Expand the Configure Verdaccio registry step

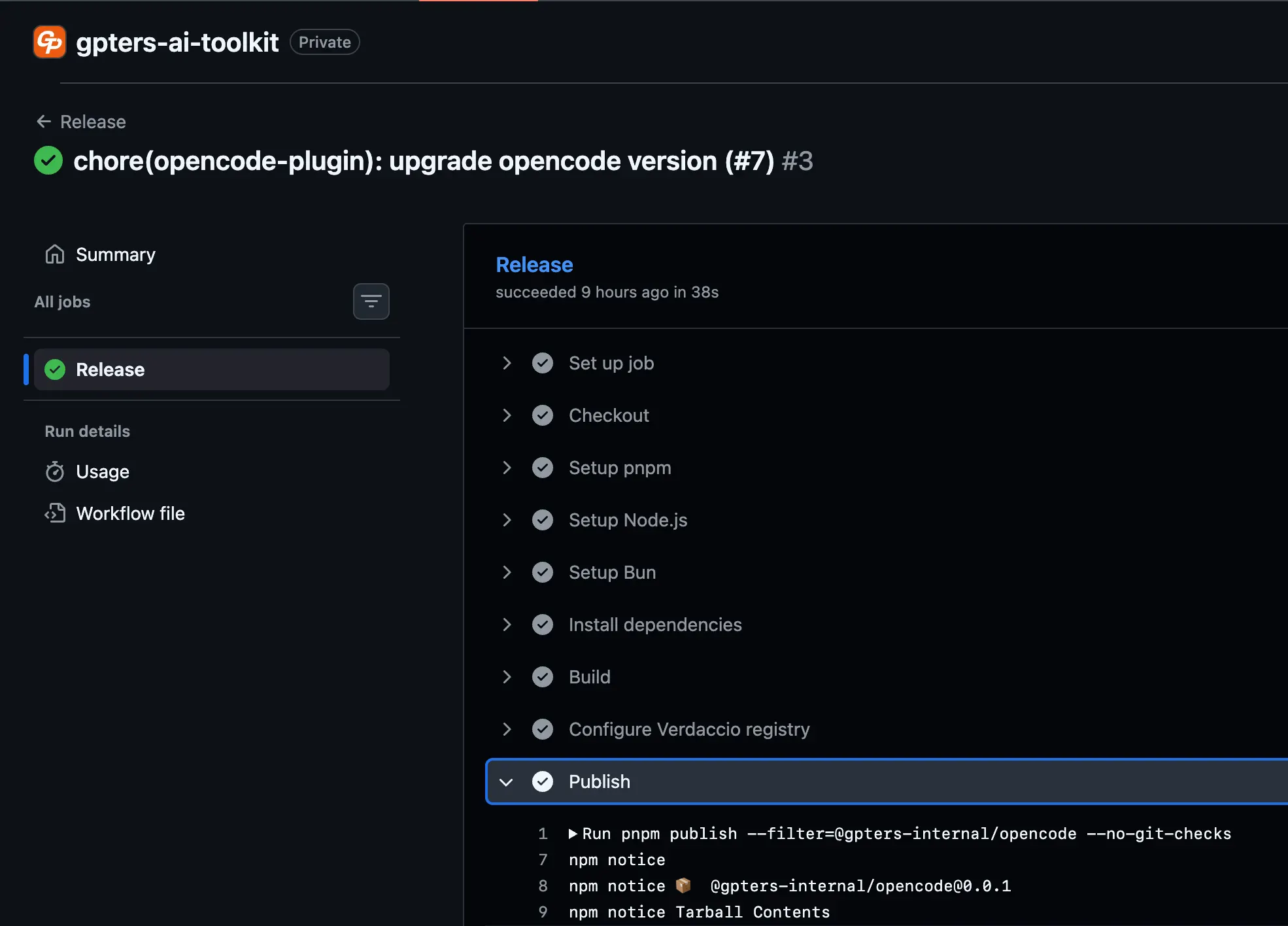[507, 729]
